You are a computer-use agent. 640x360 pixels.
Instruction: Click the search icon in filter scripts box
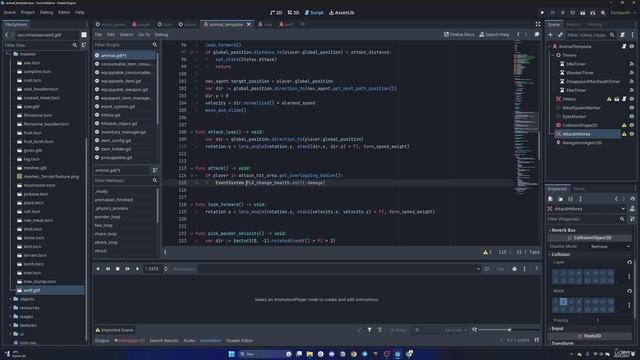155,45
